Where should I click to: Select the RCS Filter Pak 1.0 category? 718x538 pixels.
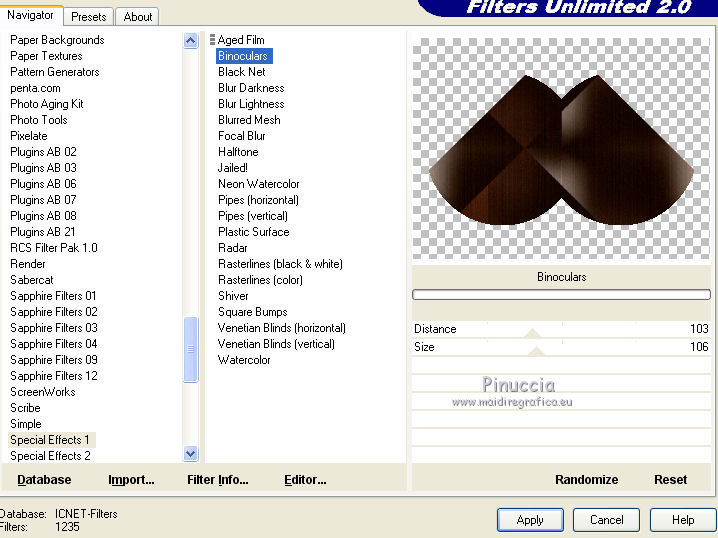pos(54,248)
